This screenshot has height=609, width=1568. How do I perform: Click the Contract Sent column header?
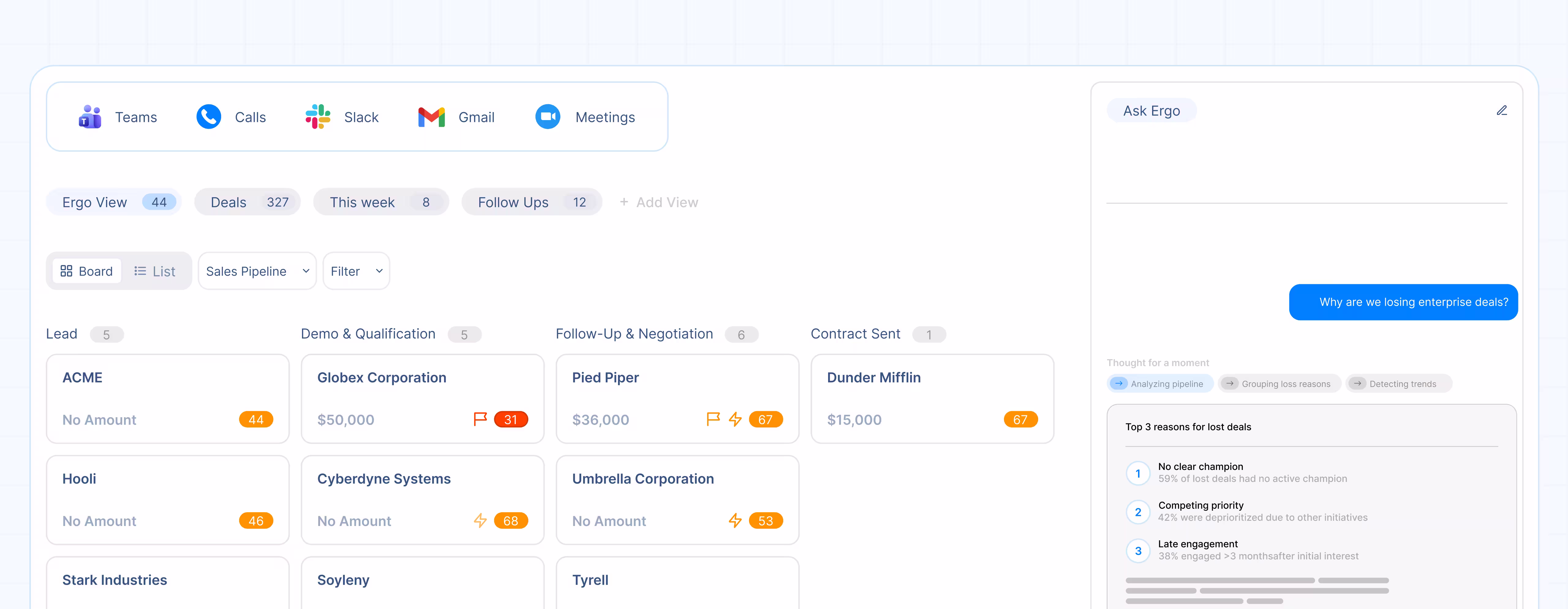[x=855, y=334]
